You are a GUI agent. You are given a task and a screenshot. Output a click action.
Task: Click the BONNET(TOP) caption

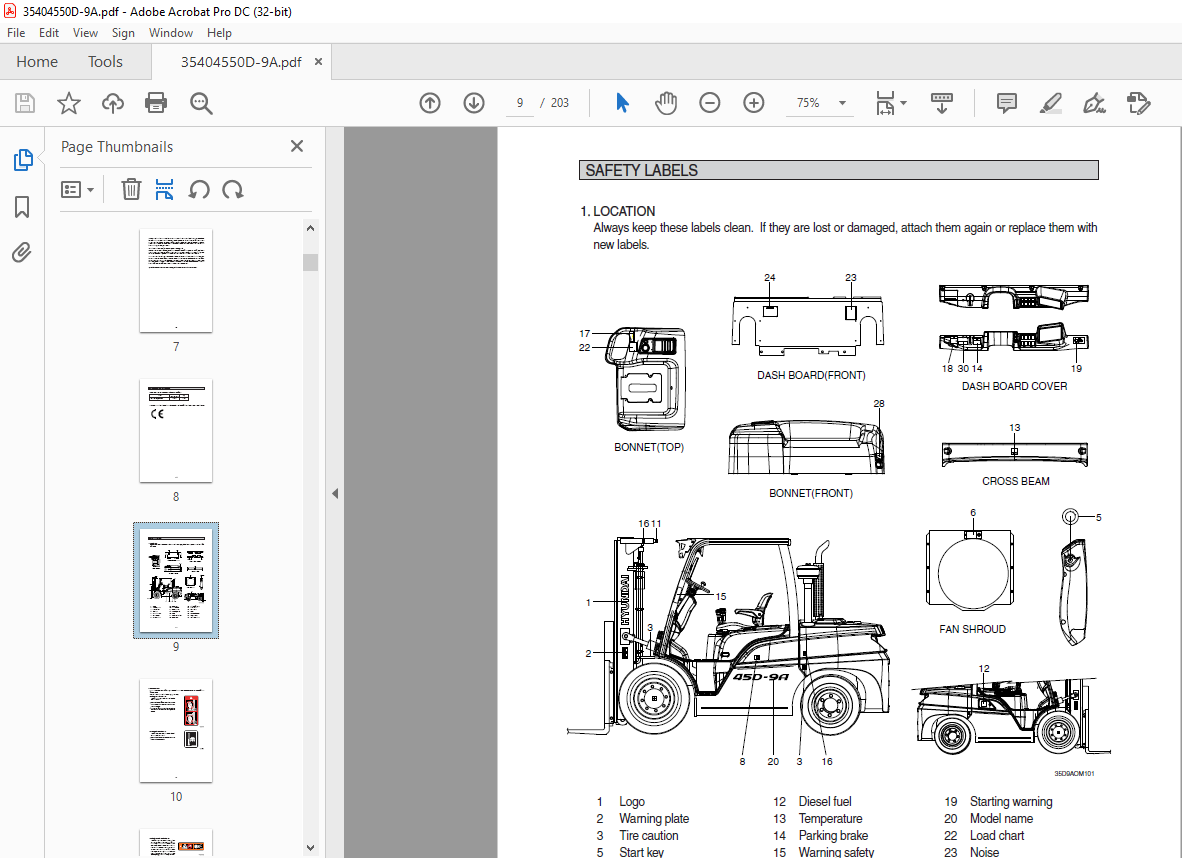click(x=649, y=447)
